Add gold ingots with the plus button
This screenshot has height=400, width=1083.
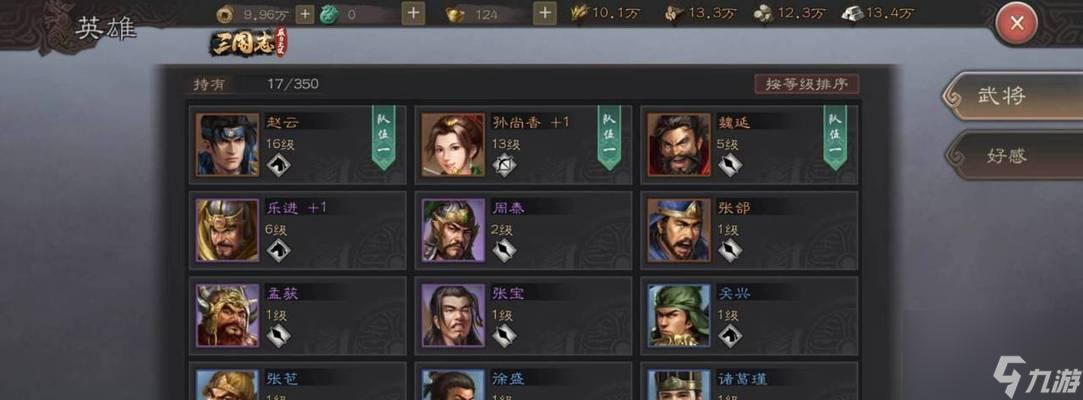pyautogui.click(x=545, y=13)
